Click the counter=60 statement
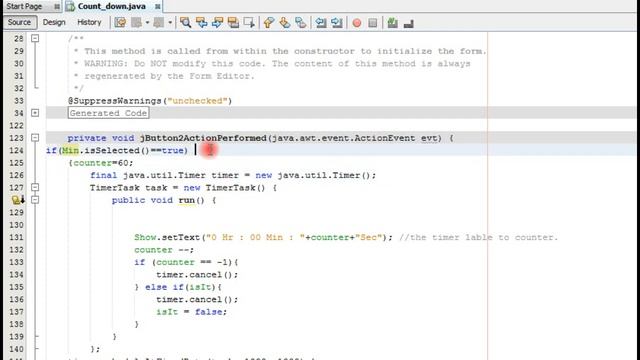 pyautogui.click(x=103, y=163)
